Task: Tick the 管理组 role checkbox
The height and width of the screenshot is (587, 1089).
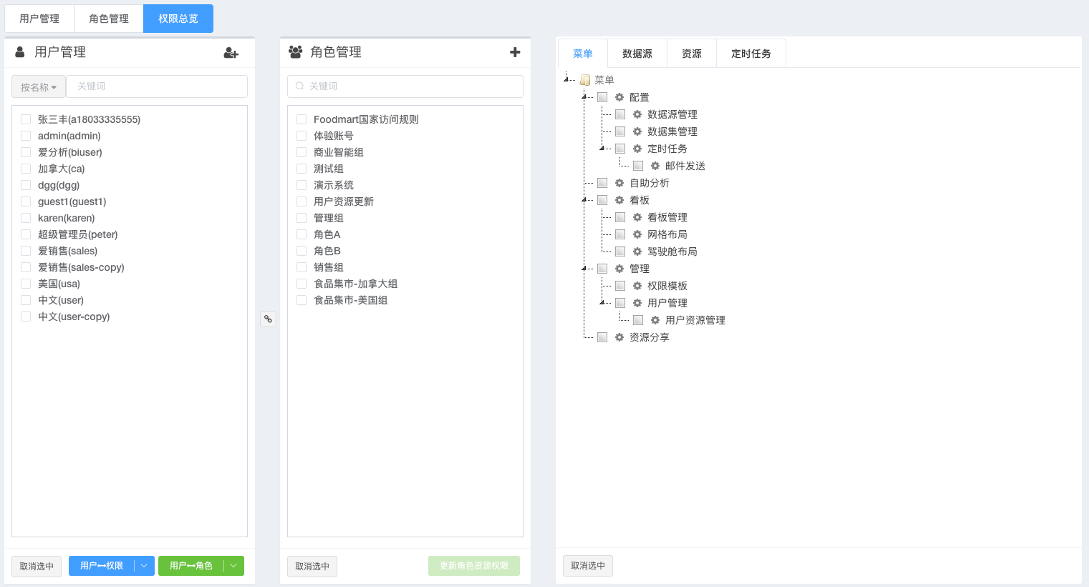Action: [301, 218]
